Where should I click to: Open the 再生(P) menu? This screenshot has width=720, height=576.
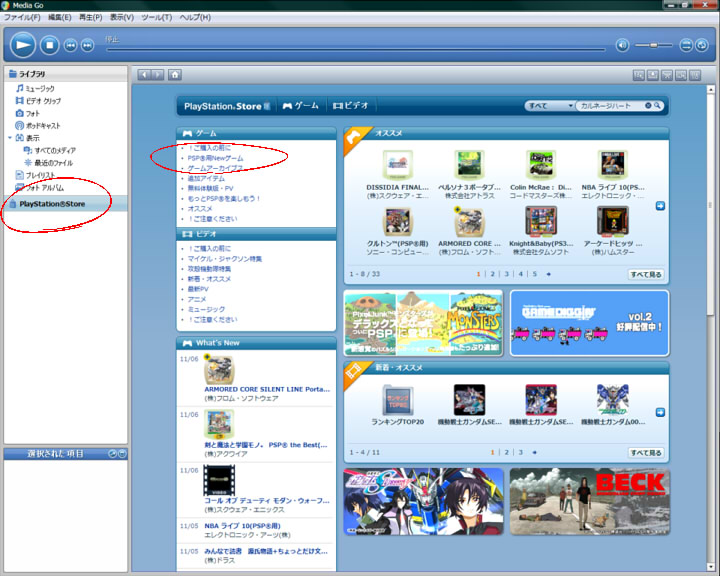coord(90,17)
